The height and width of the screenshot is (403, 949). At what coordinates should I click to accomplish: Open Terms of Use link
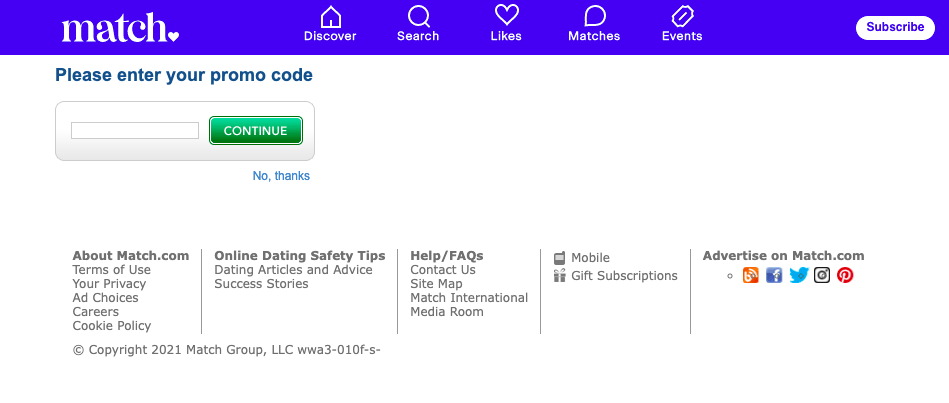coord(111,270)
